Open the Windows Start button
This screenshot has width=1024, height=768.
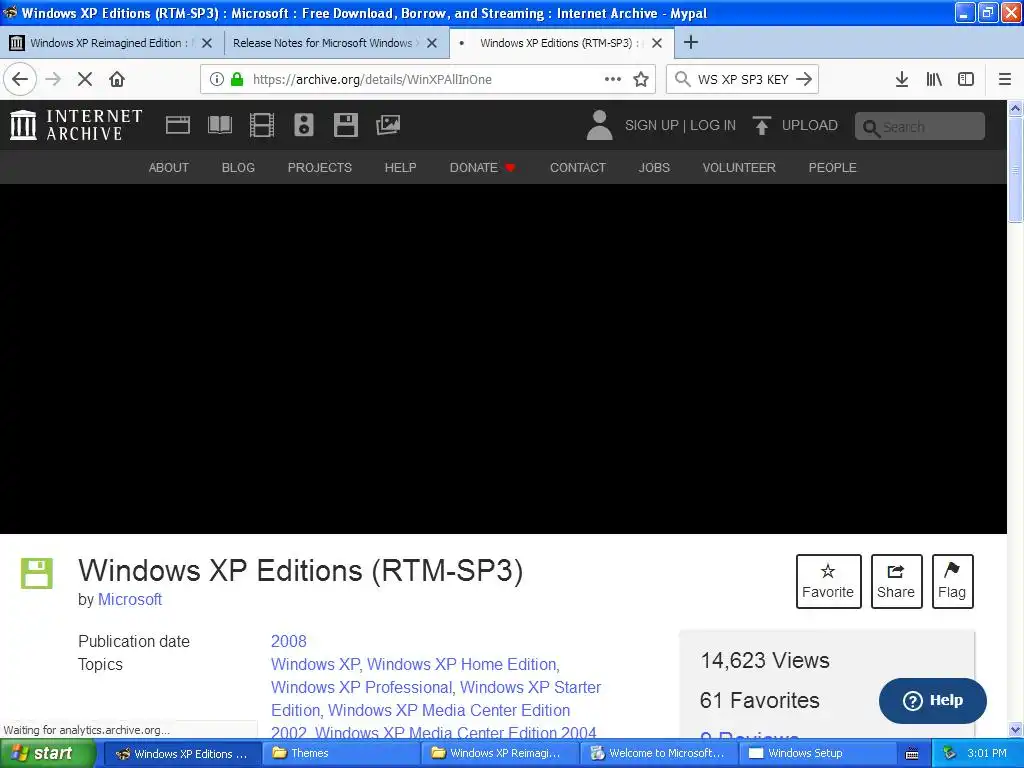tap(47, 753)
